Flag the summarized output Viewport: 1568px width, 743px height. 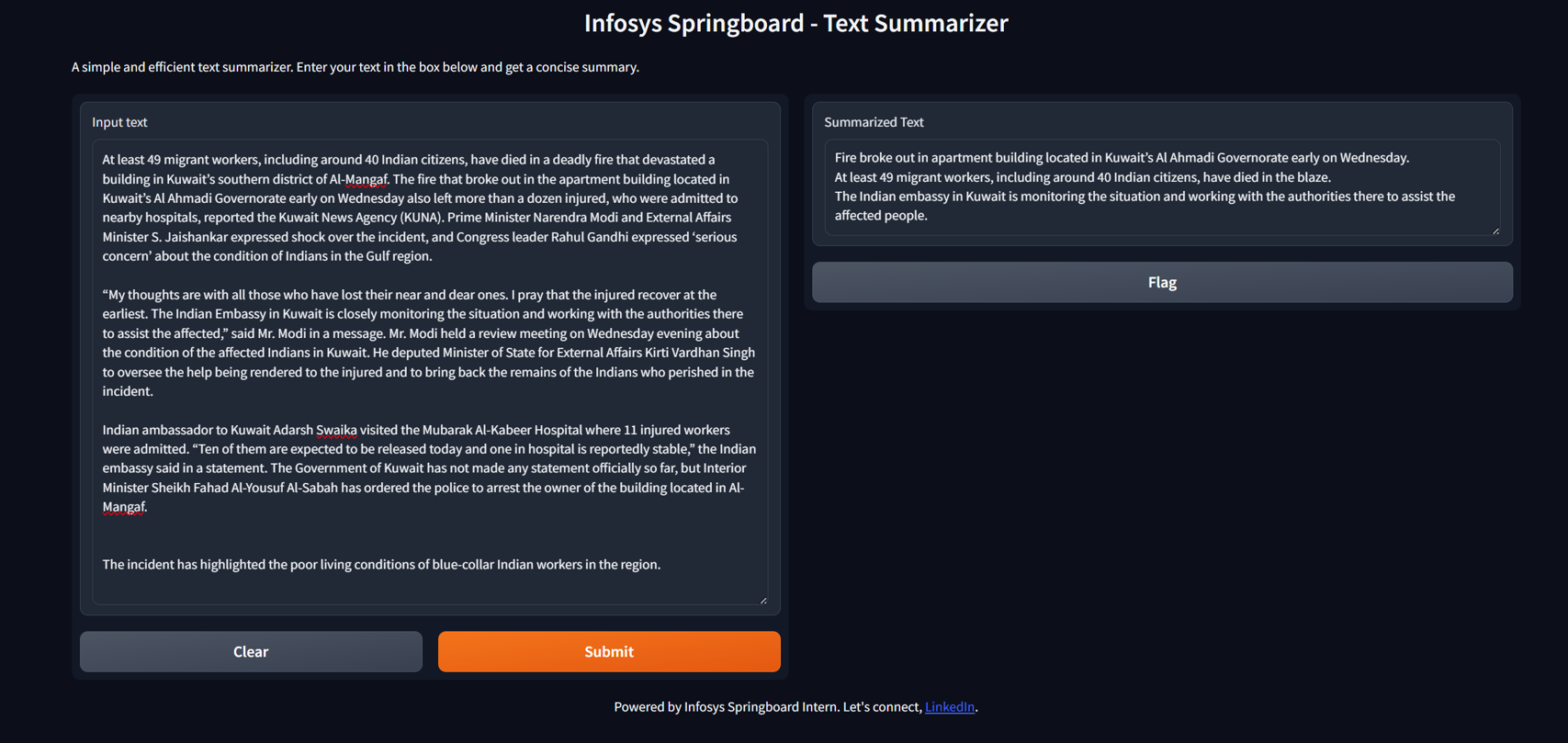1162,282
